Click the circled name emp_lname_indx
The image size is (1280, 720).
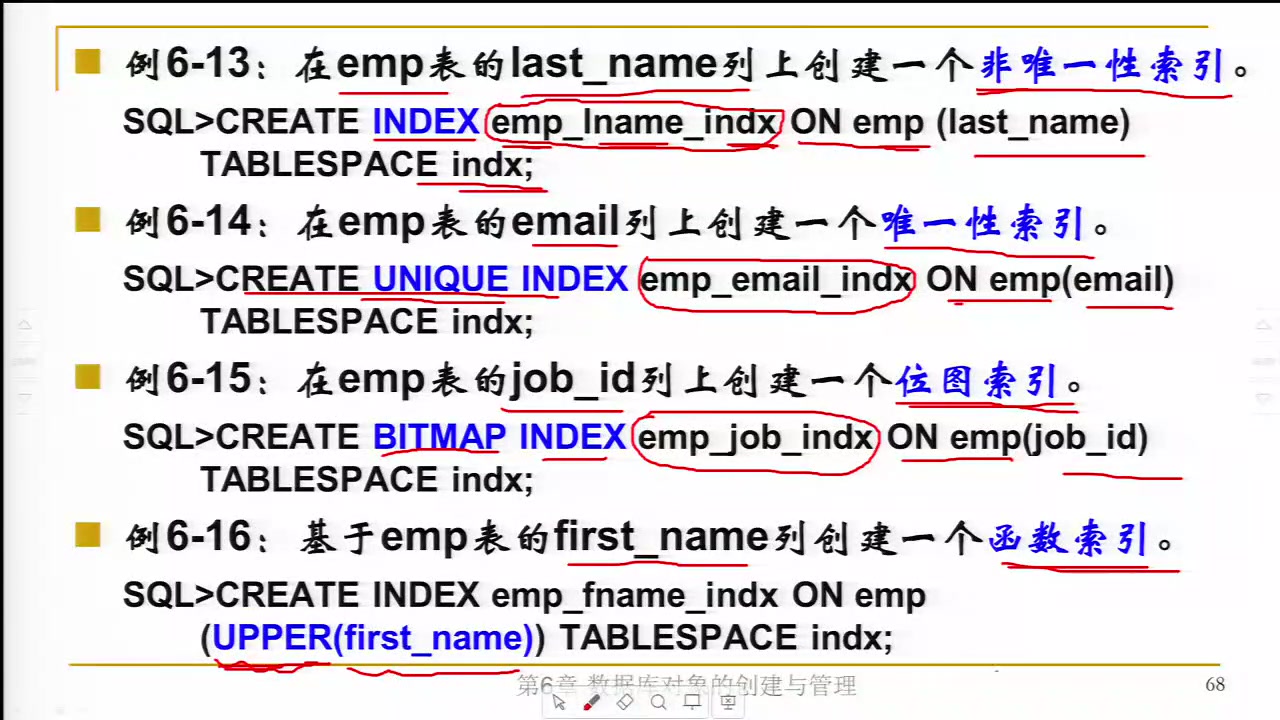[x=634, y=123]
